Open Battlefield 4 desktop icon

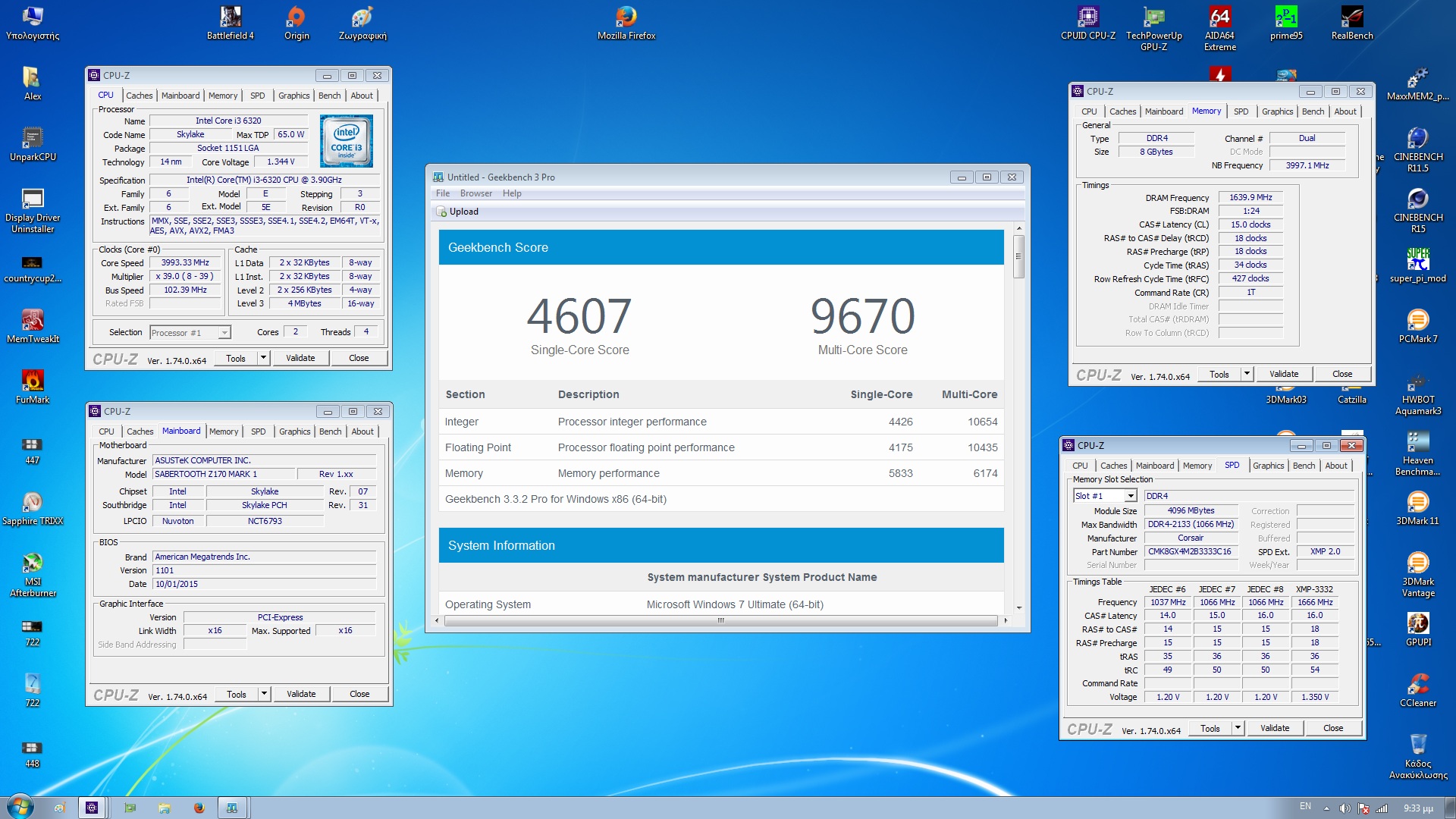coord(231,23)
